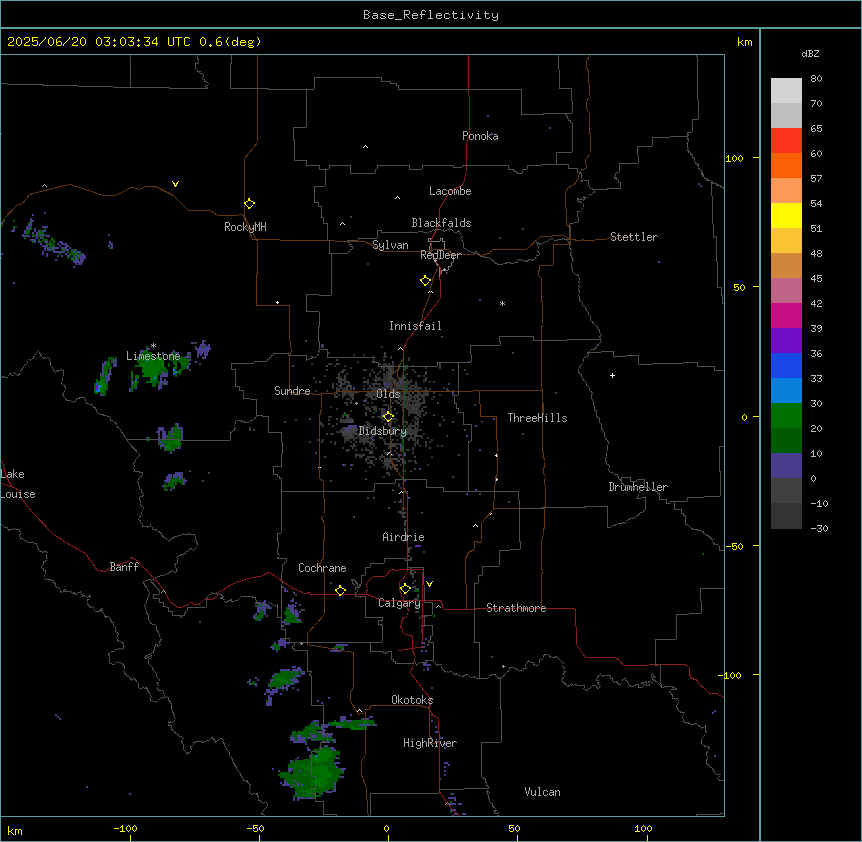Select the Strathmore label

(516, 608)
